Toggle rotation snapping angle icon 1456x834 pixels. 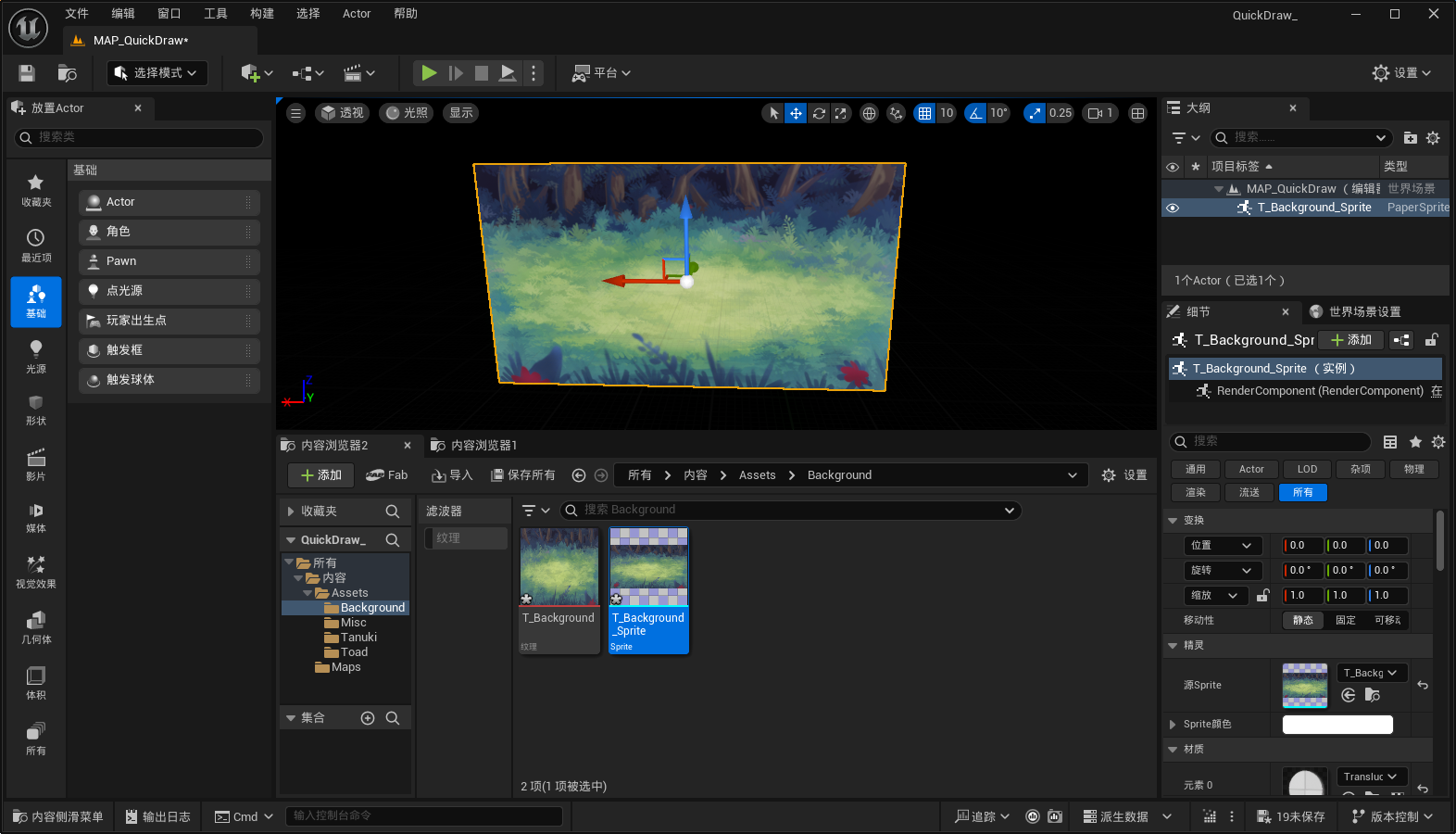click(975, 113)
